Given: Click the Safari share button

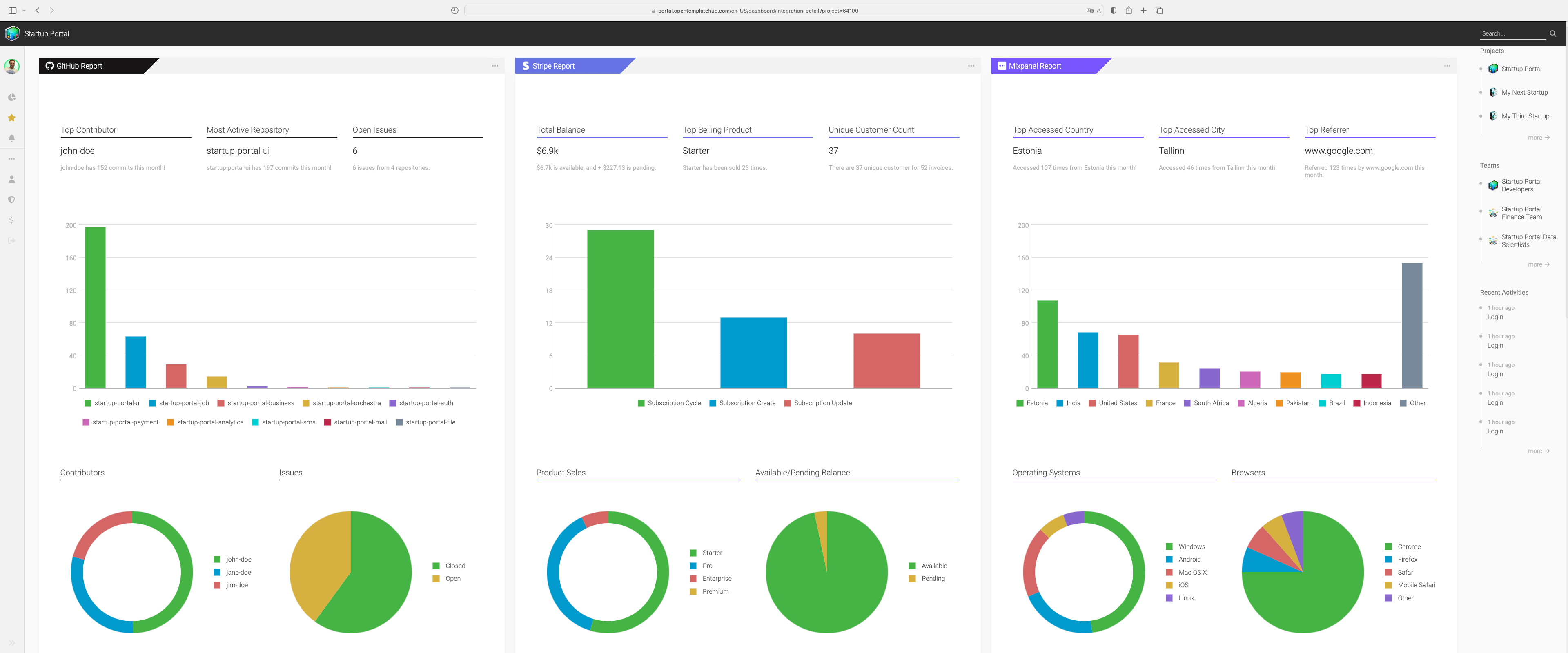Looking at the screenshot, I should (x=1129, y=10).
